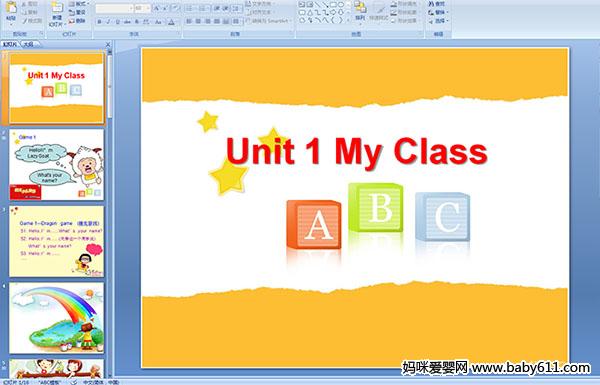This screenshot has width=600, height=385.
Task: Click the Find (查找) binoculars icon
Action: coord(431,4)
